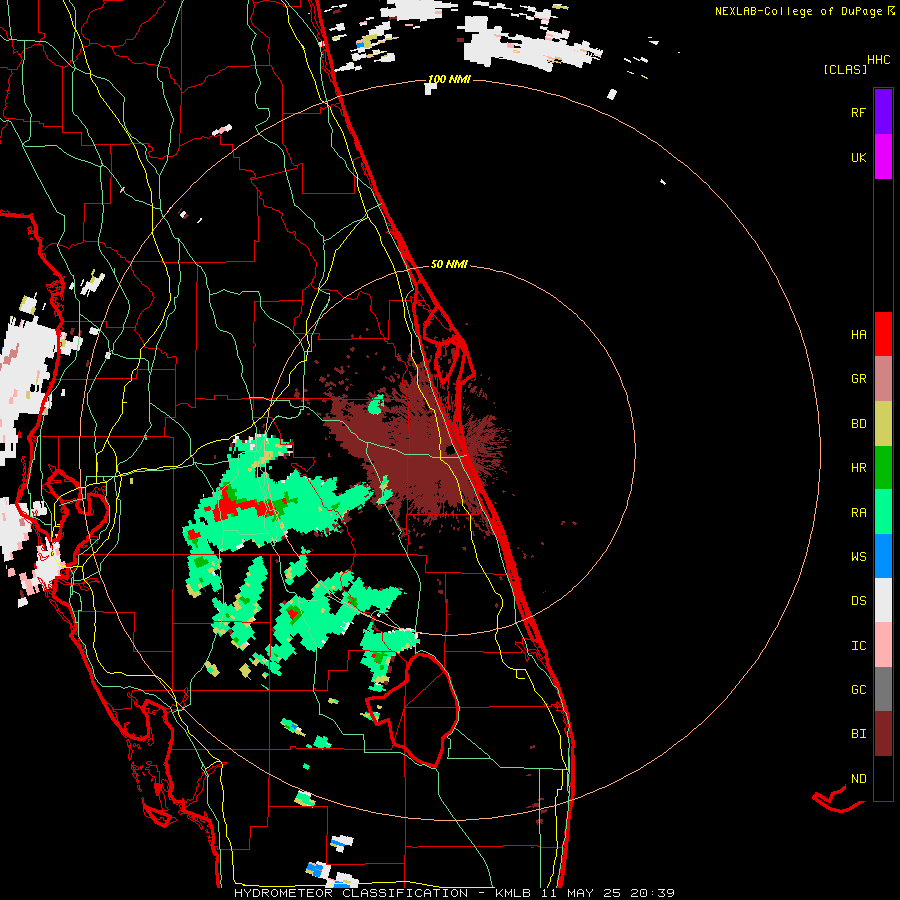Image resolution: width=900 pixels, height=900 pixels.
Task: Click the DS white legend swatch
Action: tap(883, 600)
